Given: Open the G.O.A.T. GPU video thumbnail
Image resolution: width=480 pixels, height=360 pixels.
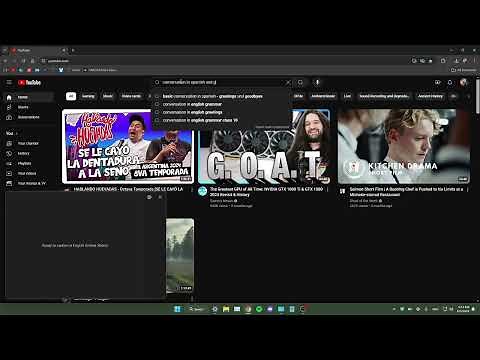Looking at the screenshot, I should click(264, 147).
